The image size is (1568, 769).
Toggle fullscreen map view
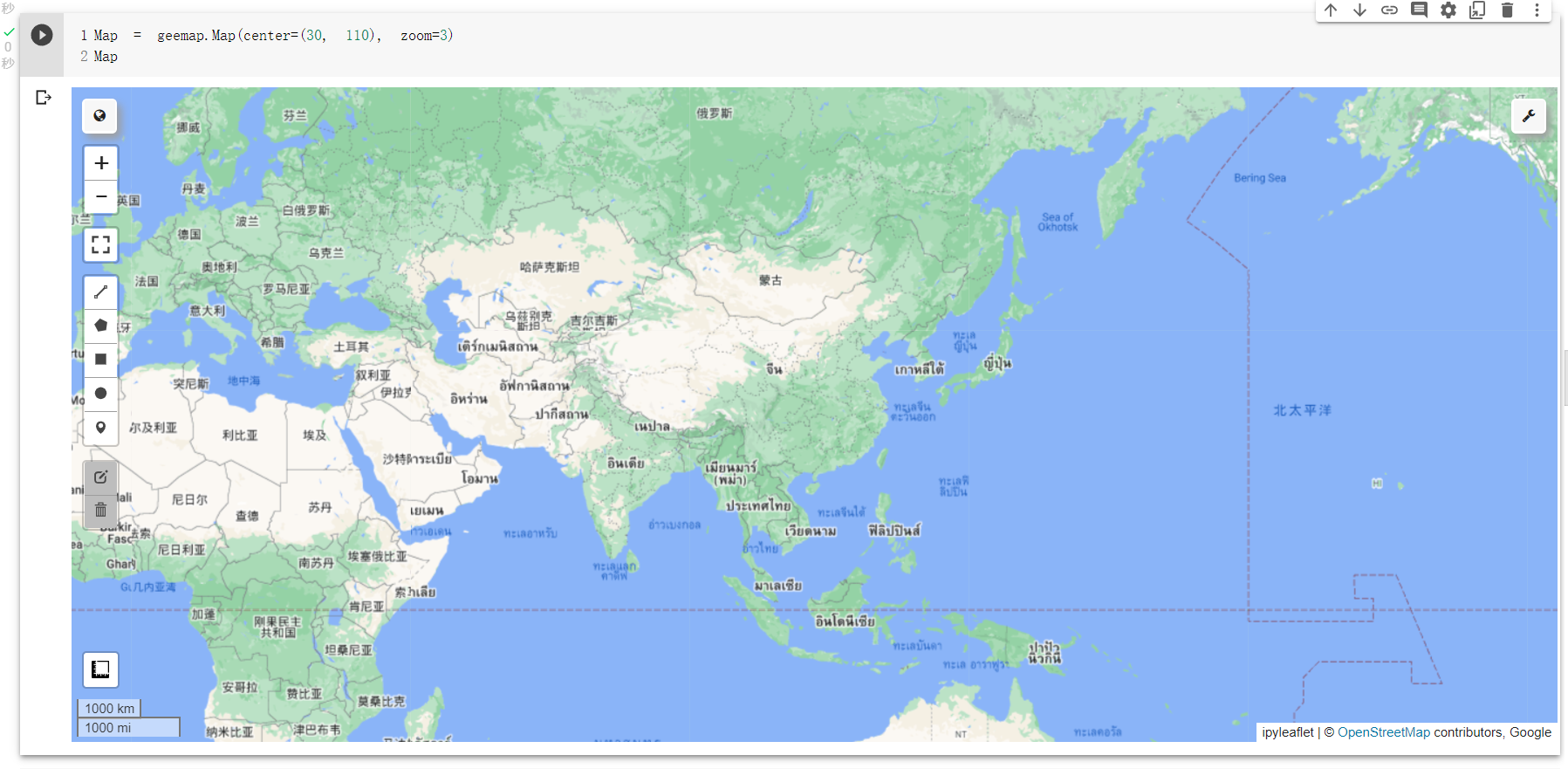pyautogui.click(x=101, y=244)
